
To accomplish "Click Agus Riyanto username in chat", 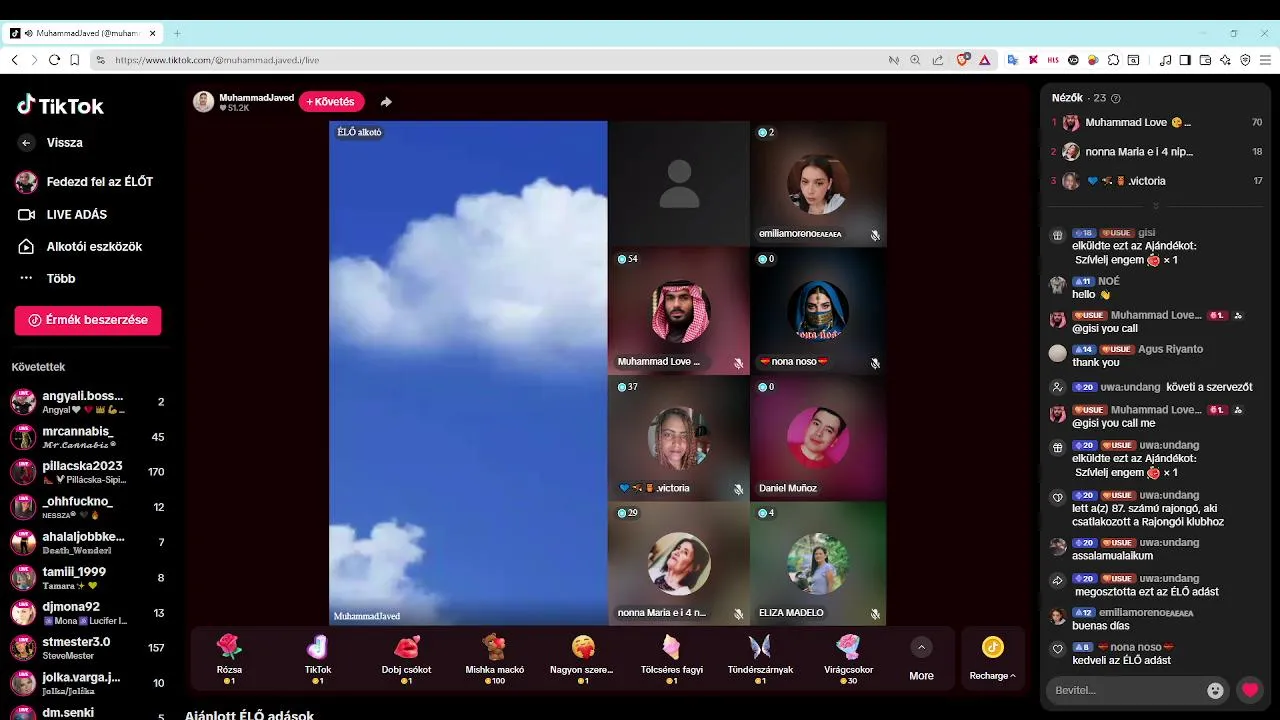I will click(1171, 349).
